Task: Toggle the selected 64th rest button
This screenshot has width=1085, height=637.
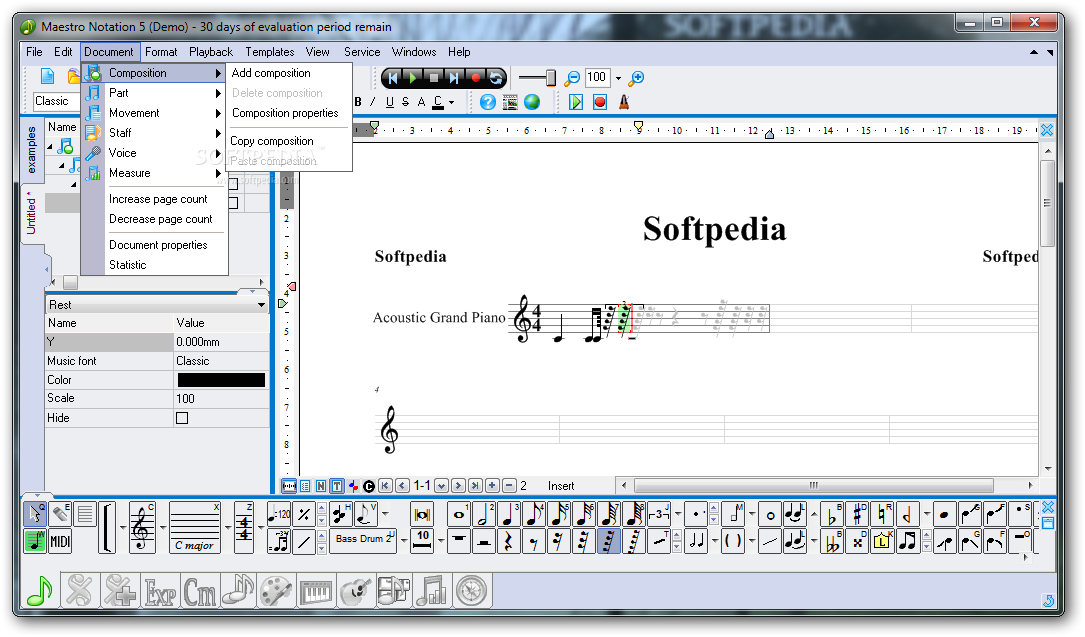Action: coord(608,541)
